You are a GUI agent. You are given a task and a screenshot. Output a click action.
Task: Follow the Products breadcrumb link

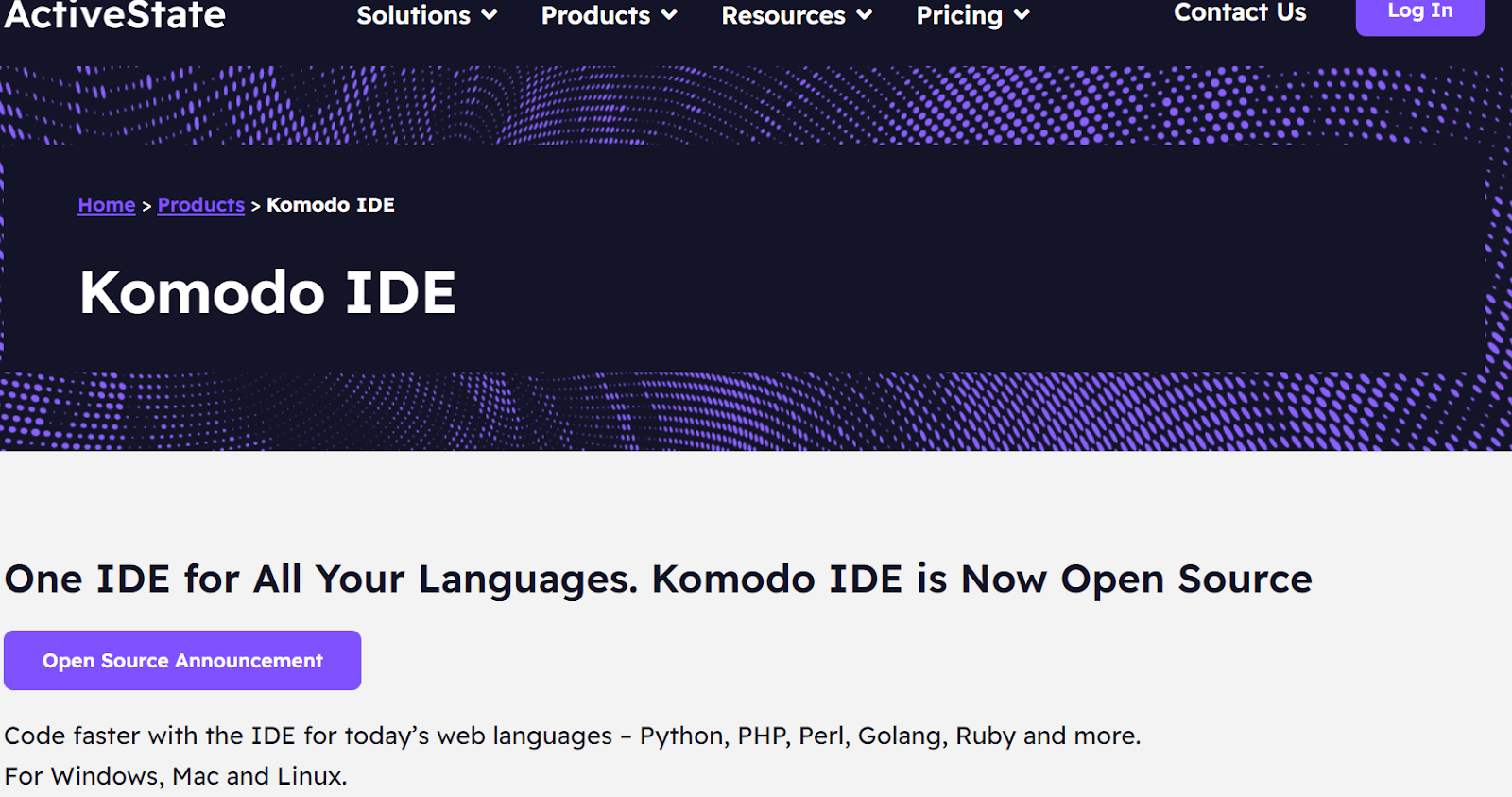point(201,204)
